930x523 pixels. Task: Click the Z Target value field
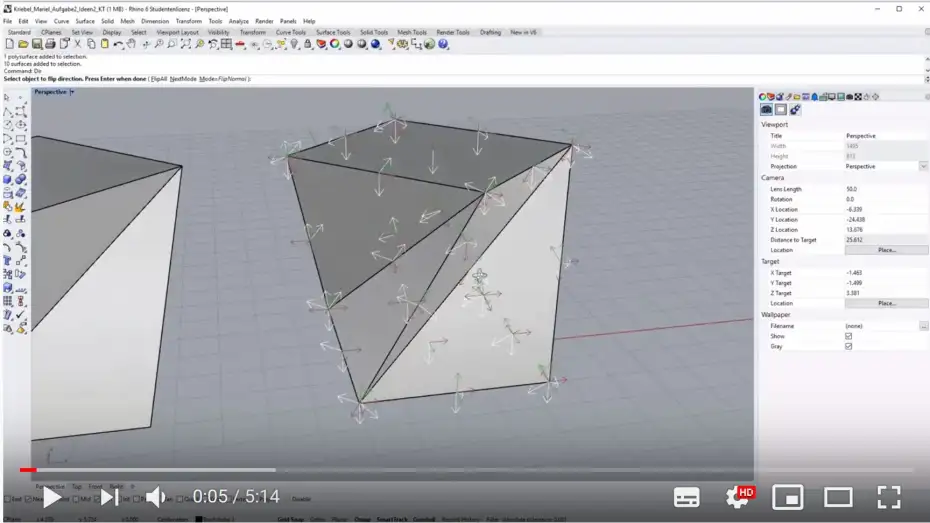pos(886,293)
